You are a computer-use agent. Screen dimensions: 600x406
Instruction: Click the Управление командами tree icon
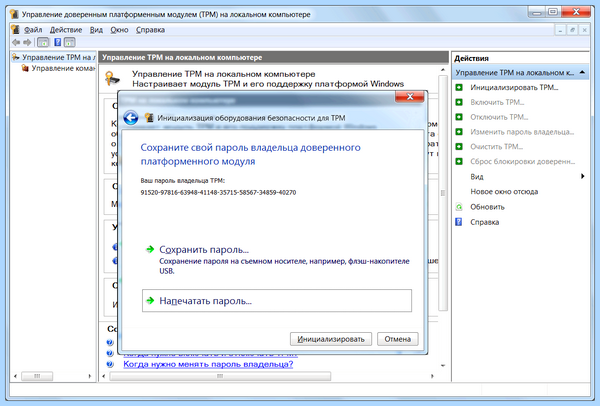coord(25,68)
